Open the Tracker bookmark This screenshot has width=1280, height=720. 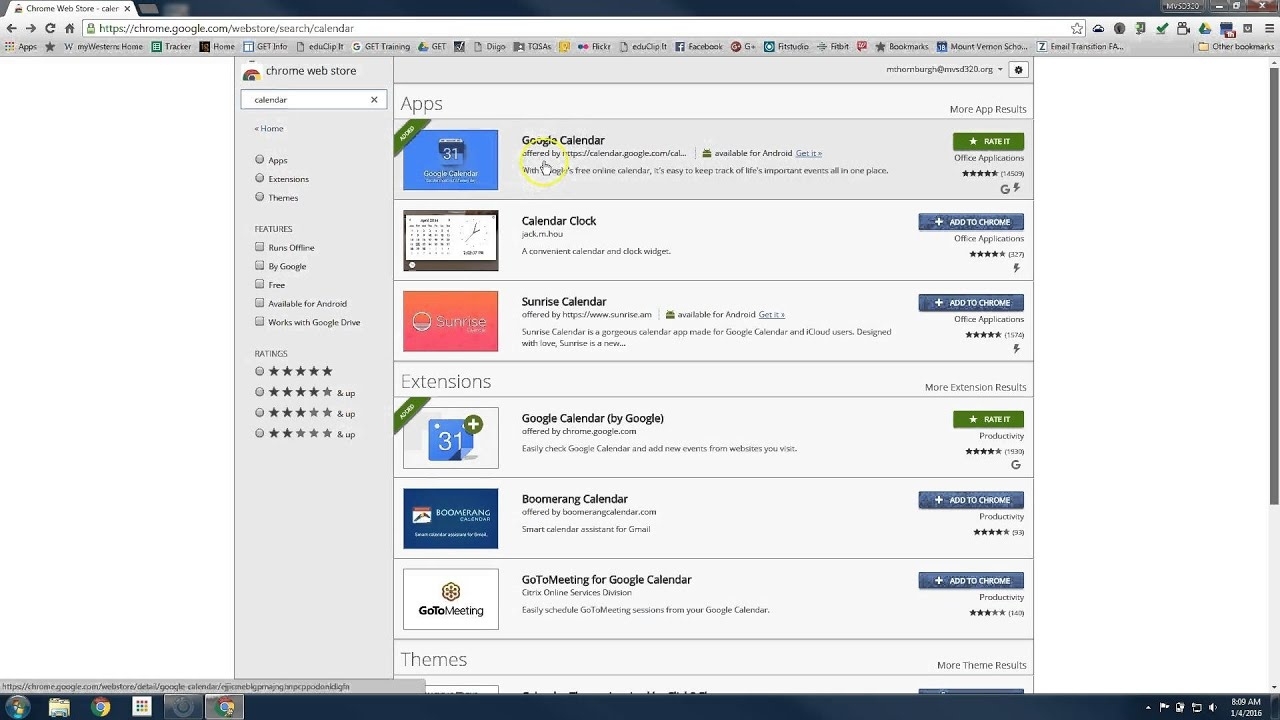171,46
